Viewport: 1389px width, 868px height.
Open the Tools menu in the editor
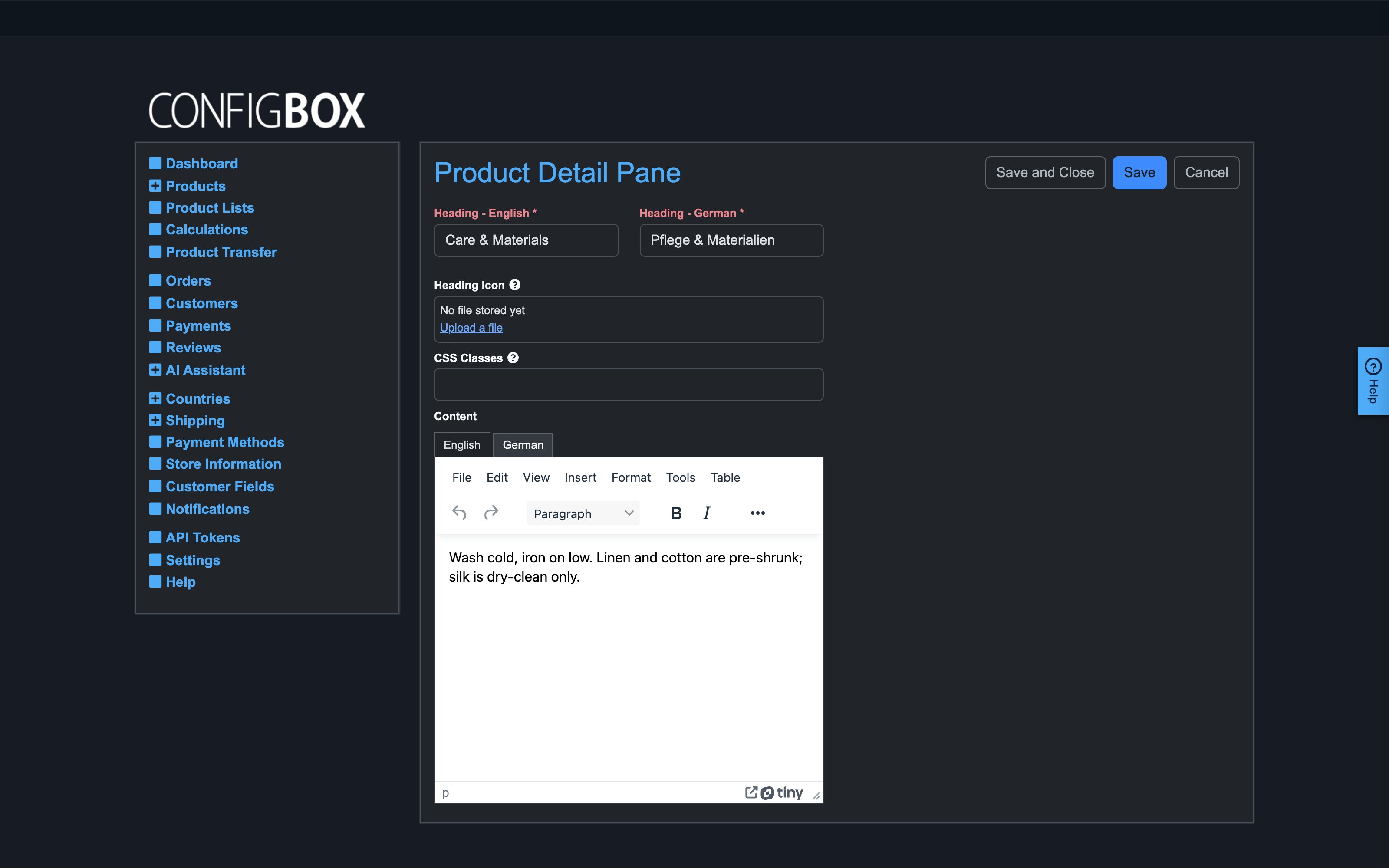[x=681, y=478]
